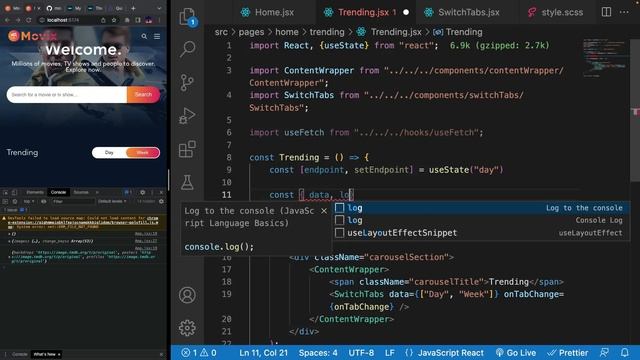This screenshot has width=640, height=360.
Task: Switch to the style.scss editor tab
Action: coord(556,12)
